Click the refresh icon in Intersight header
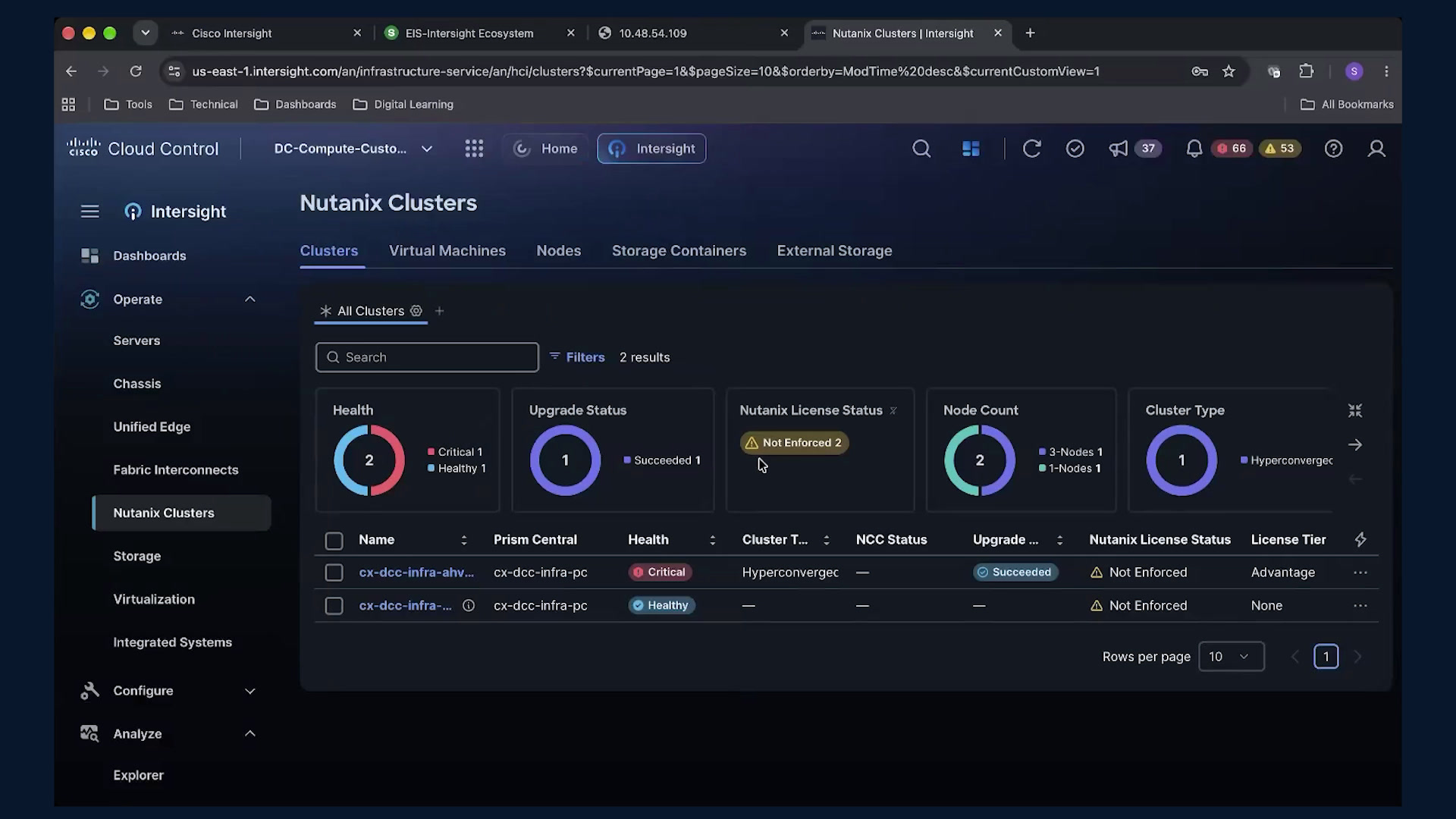This screenshot has width=1456, height=819. [1031, 149]
